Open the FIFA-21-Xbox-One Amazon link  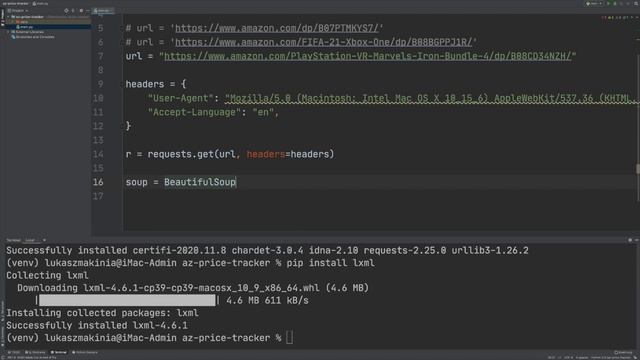click(323, 42)
